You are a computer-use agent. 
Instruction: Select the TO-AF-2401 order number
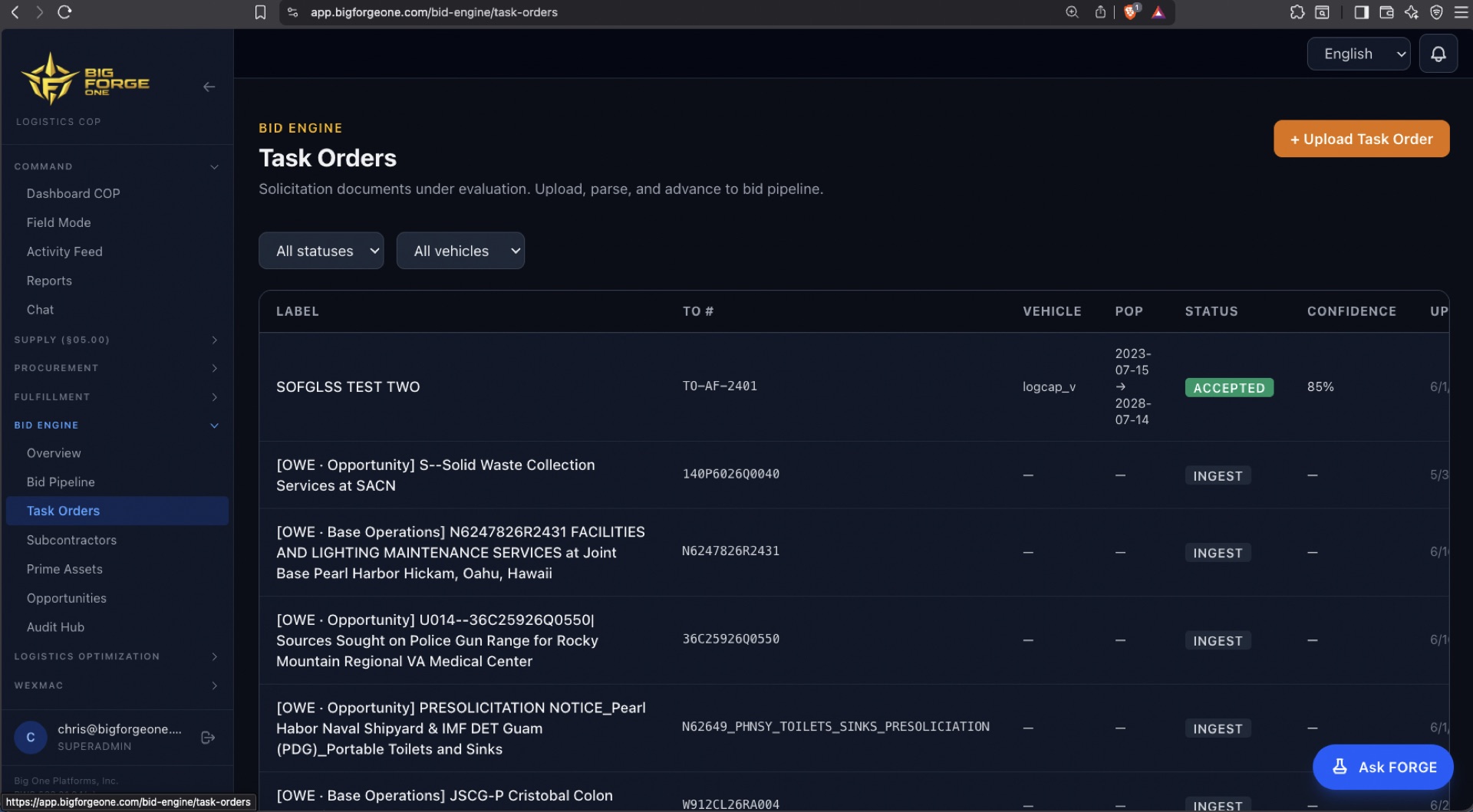pyautogui.click(x=720, y=386)
